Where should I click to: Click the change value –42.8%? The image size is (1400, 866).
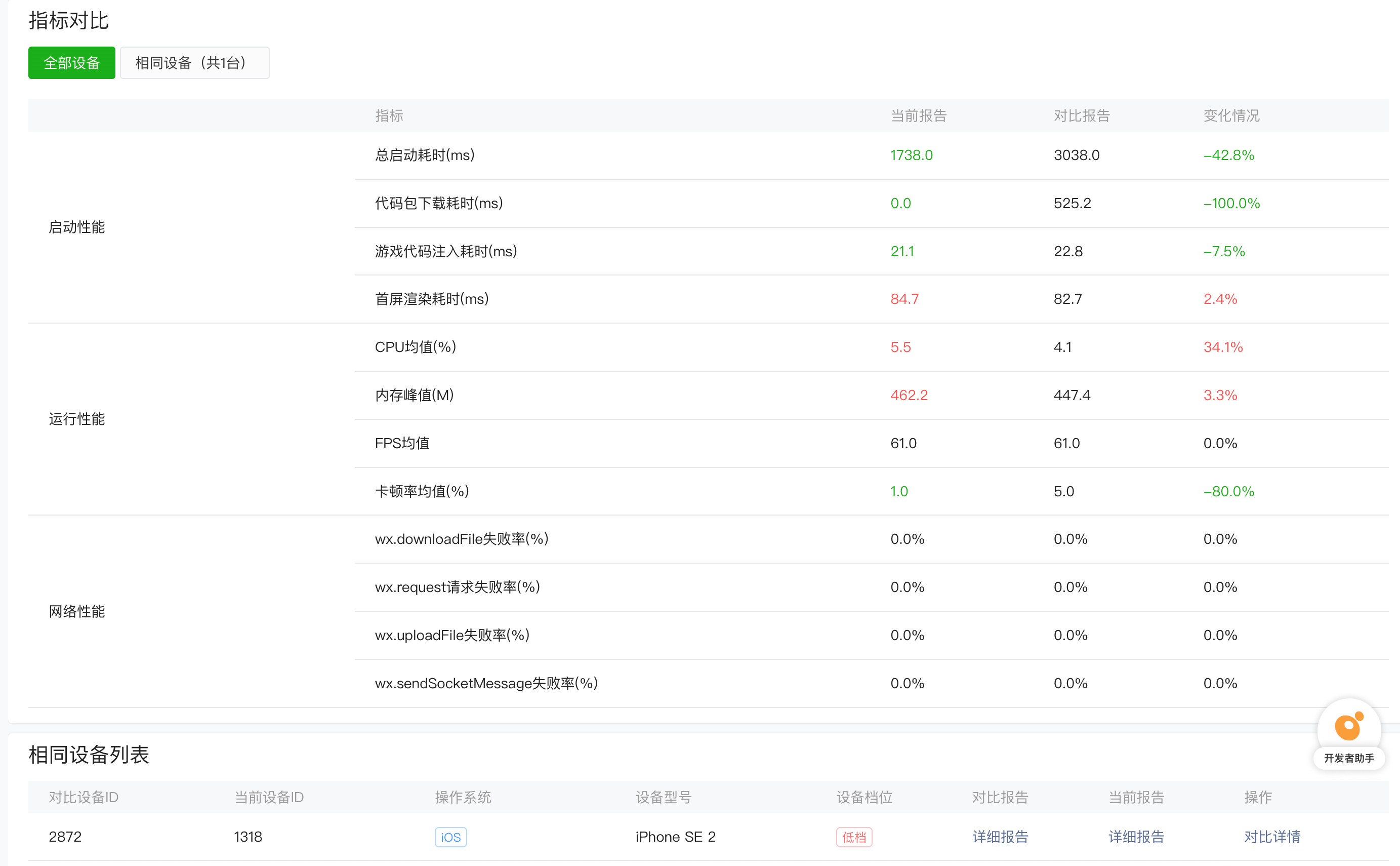point(1229,155)
